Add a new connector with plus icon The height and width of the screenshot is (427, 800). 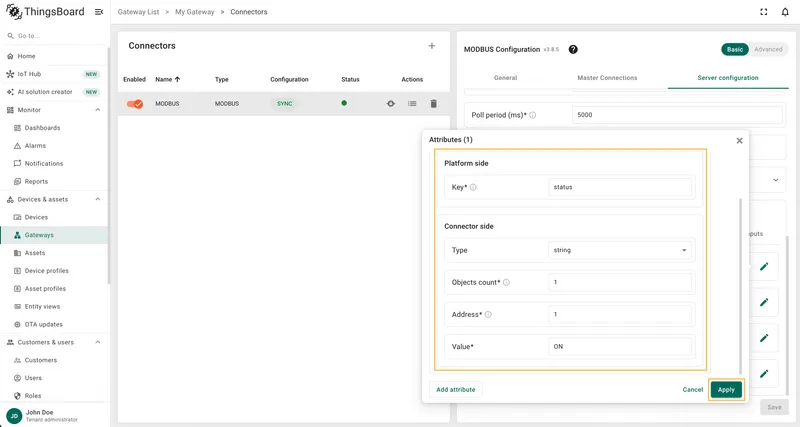click(432, 46)
